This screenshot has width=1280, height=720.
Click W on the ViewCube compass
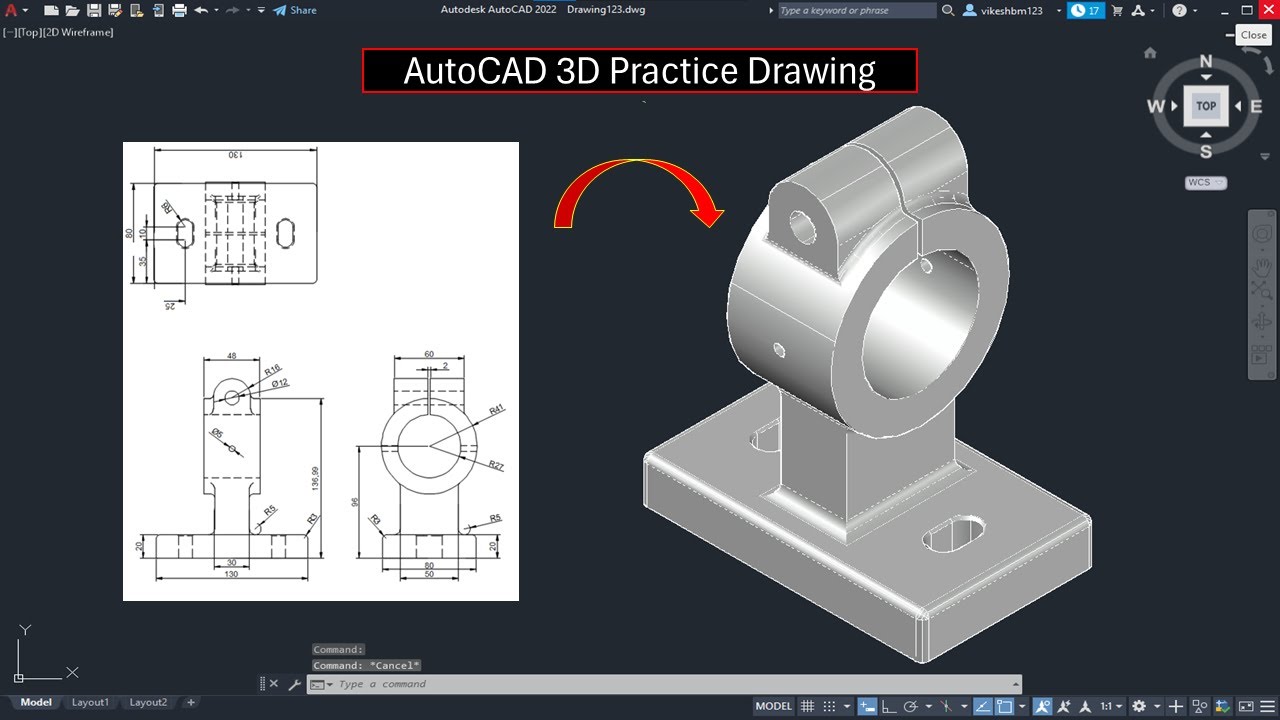[1157, 106]
